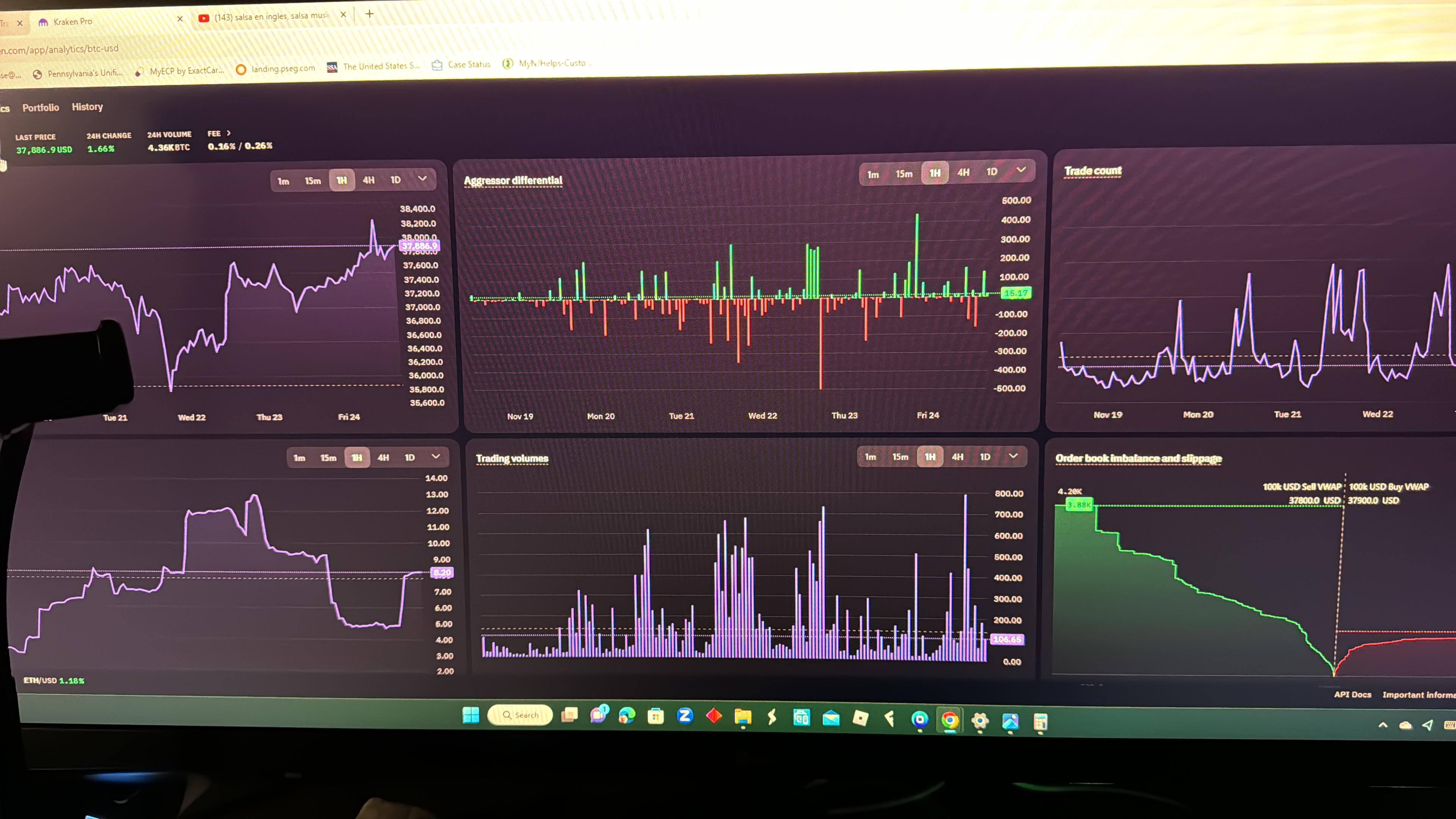Image resolution: width=1456 pixels, height=819 pixels.
Task: Open the Windows Start menu
Action: pos(471,715)
